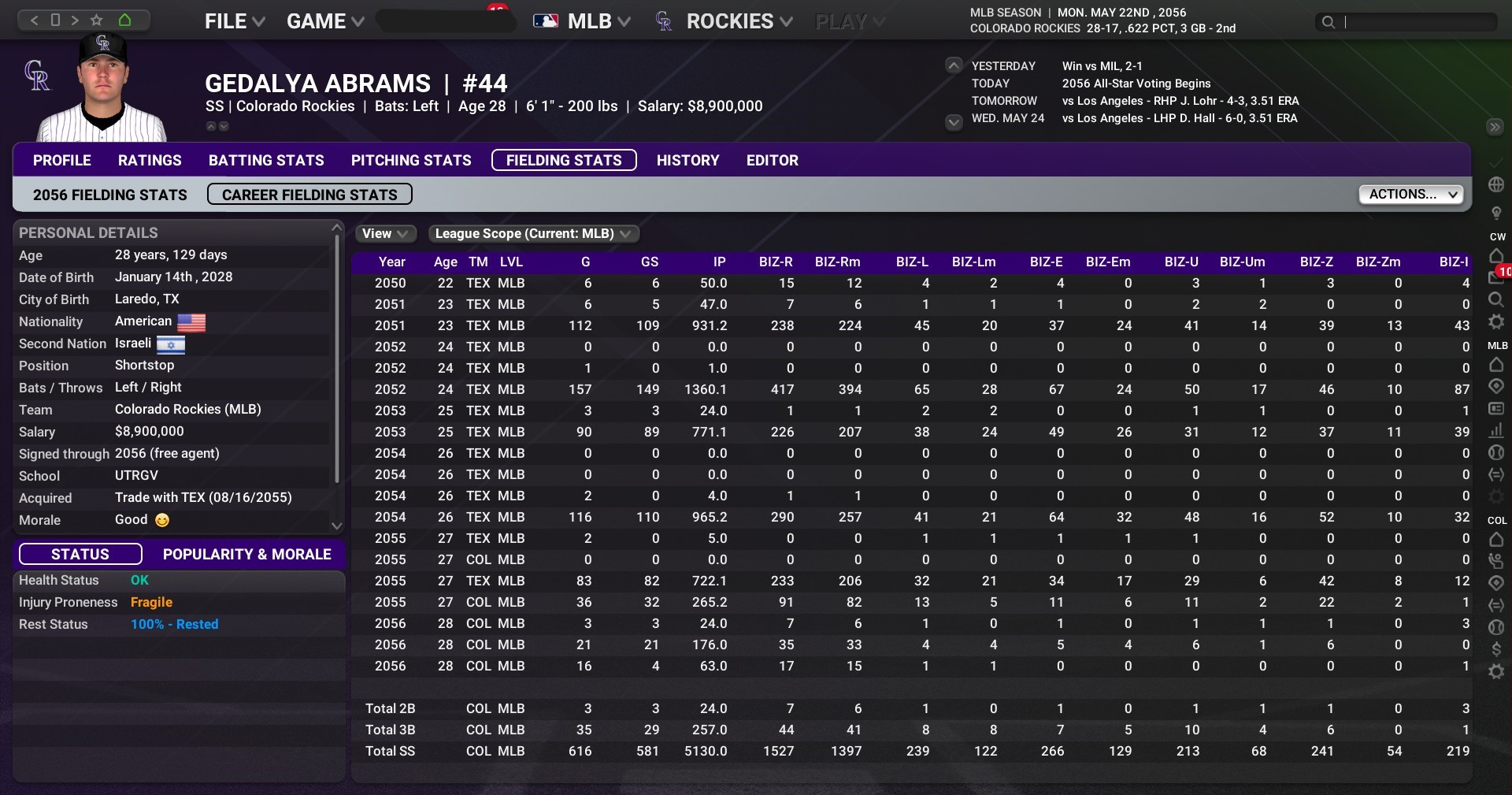Click Gedalya Abrams' player portrait
Viewport: 1512px width, 795px height.
(102, 88)
